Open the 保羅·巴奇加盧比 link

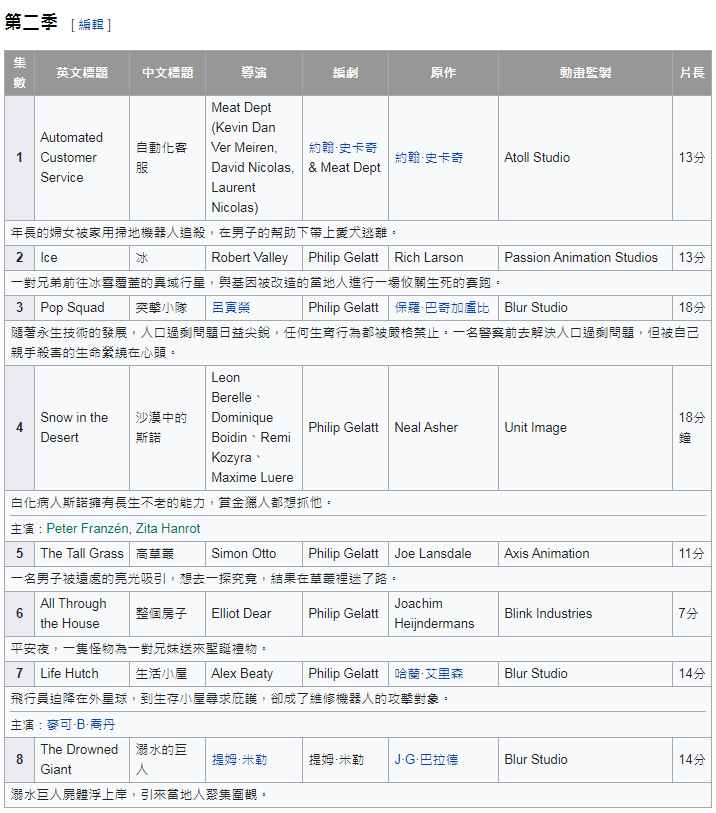442,307
